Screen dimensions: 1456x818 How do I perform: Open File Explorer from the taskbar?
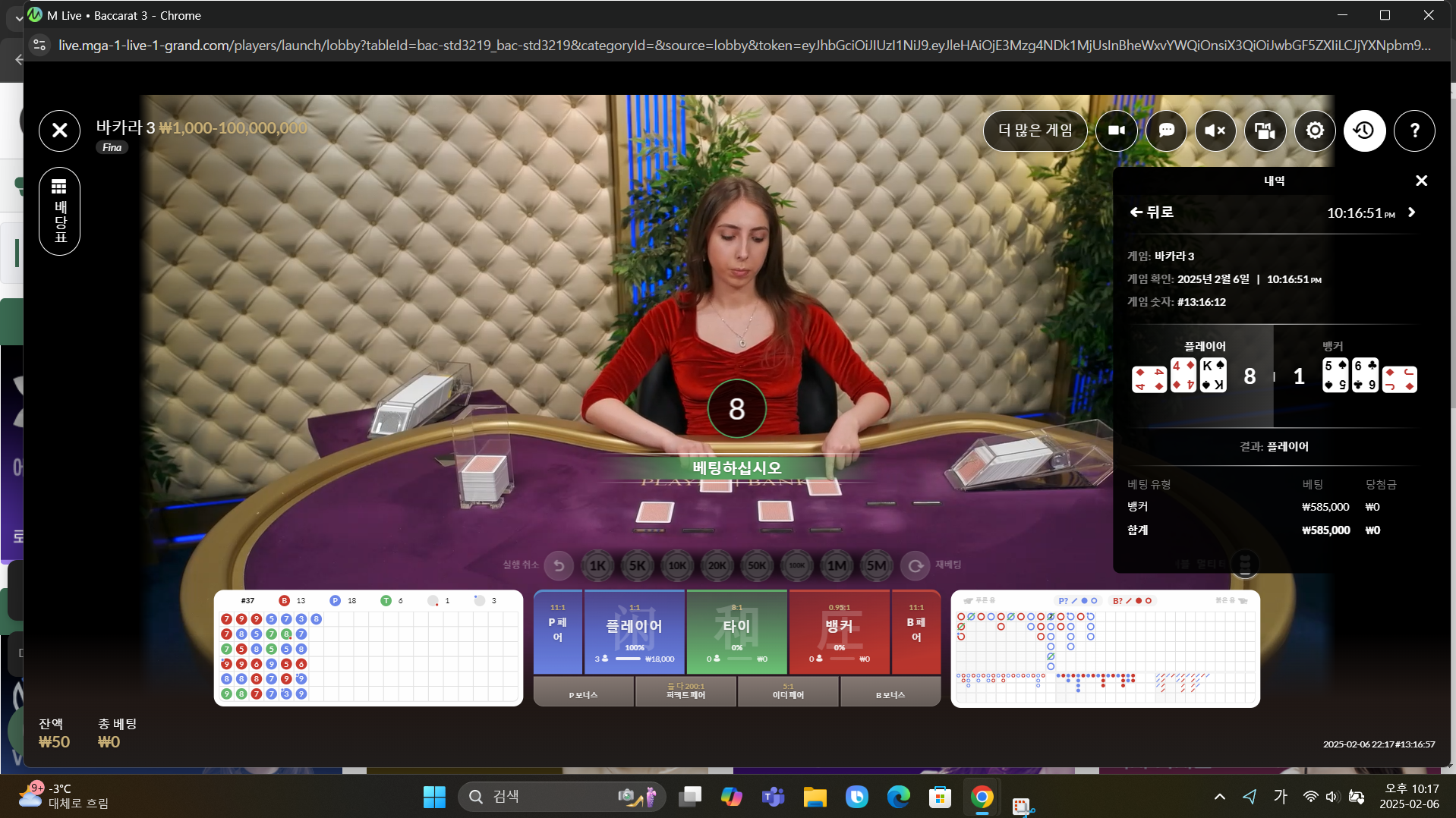tap(815, 797)
